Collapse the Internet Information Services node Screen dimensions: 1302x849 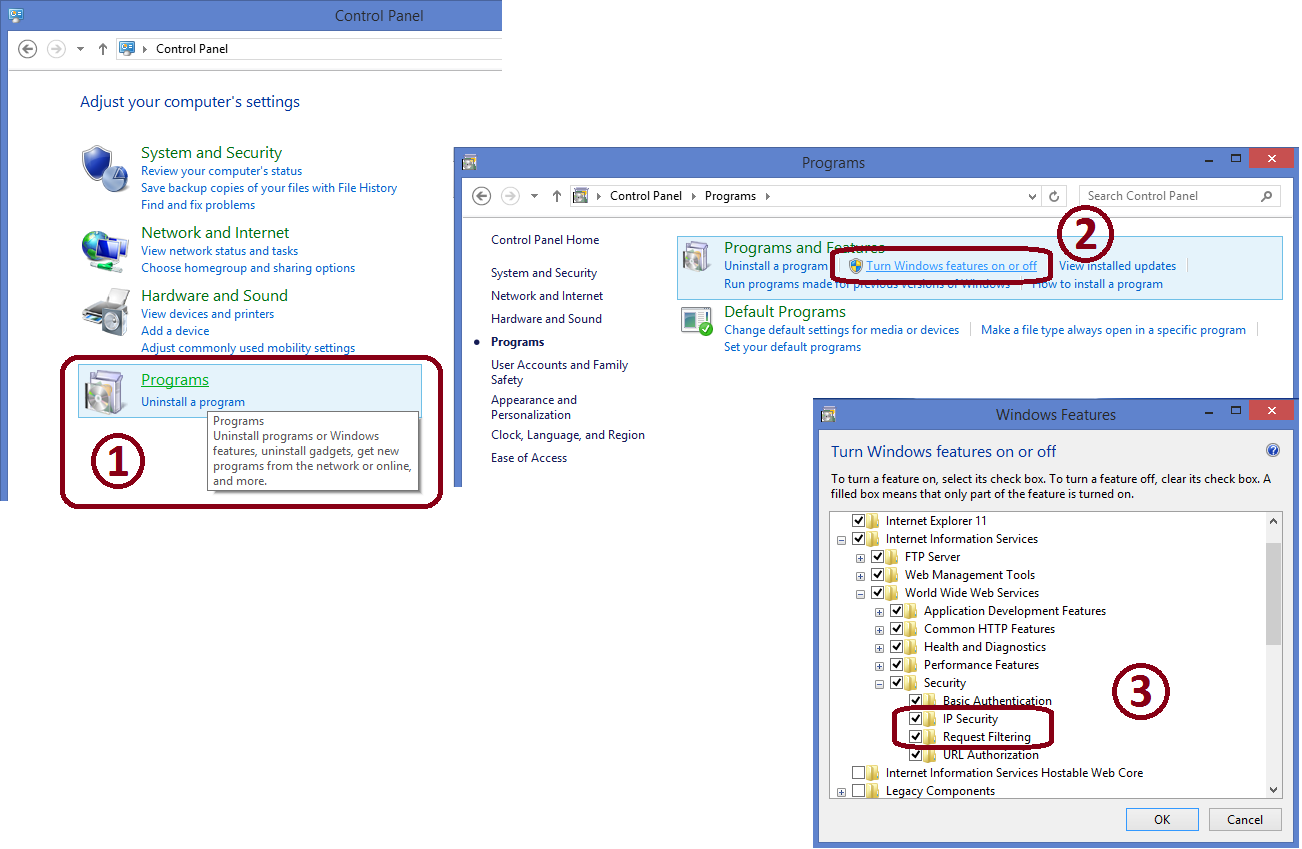click(842, 540)
